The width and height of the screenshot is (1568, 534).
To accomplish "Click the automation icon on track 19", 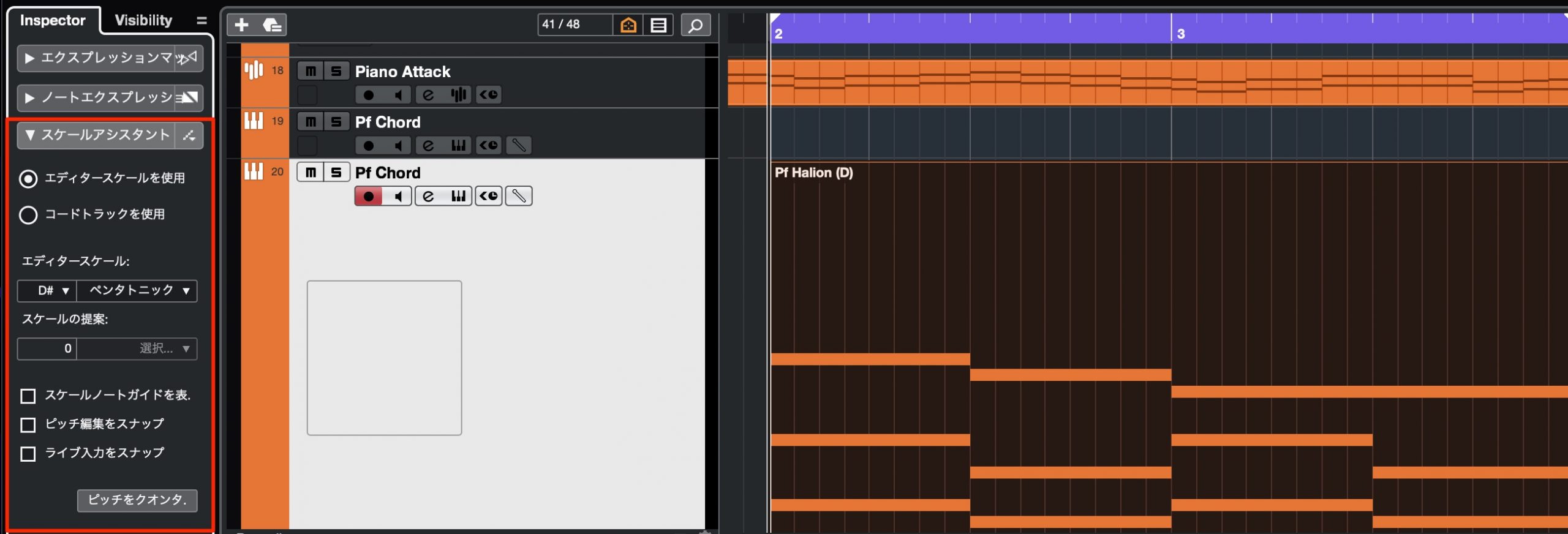I will pos(488,146).
